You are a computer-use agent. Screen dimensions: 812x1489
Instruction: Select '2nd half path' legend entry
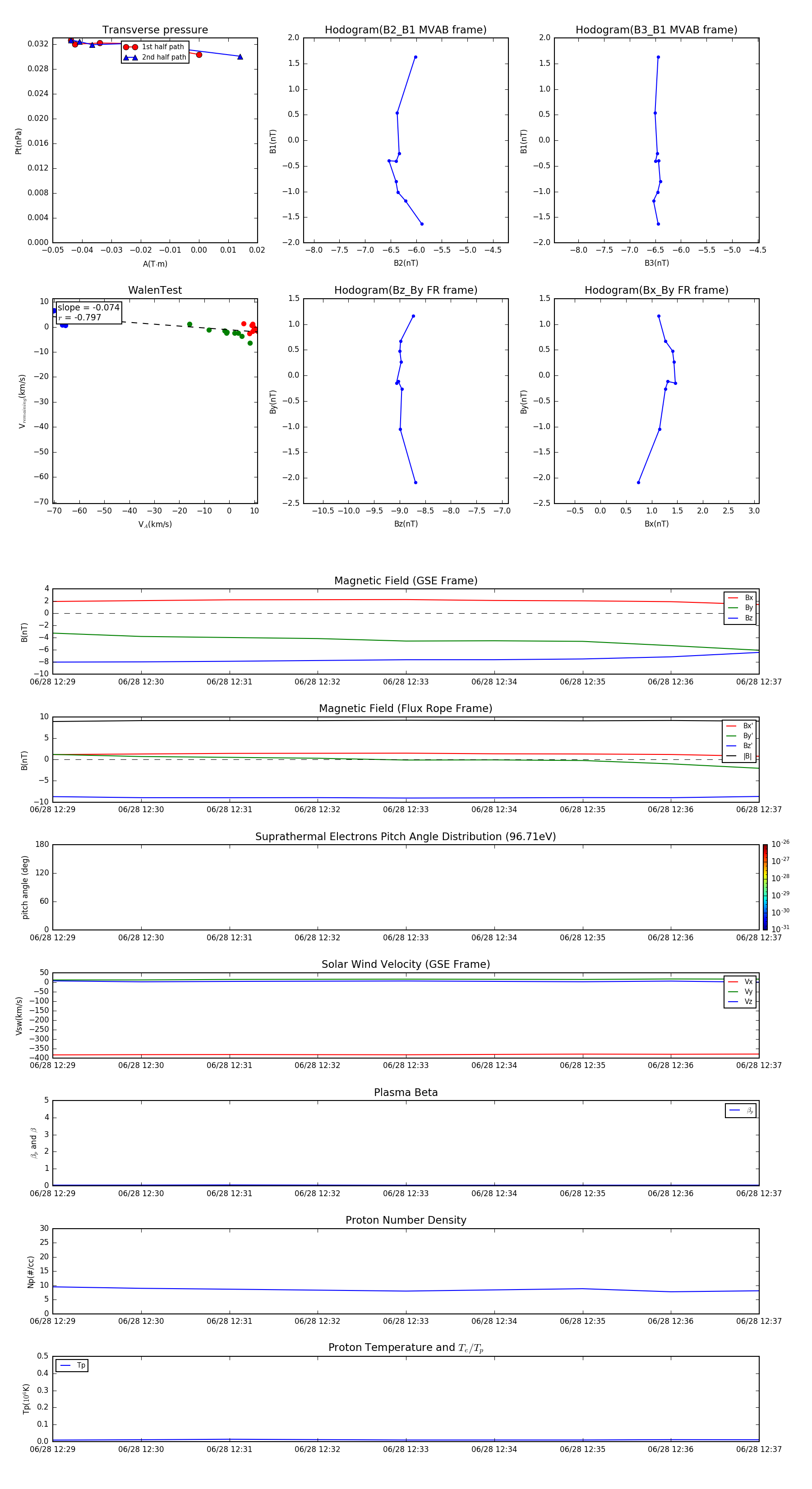[154, 57]
